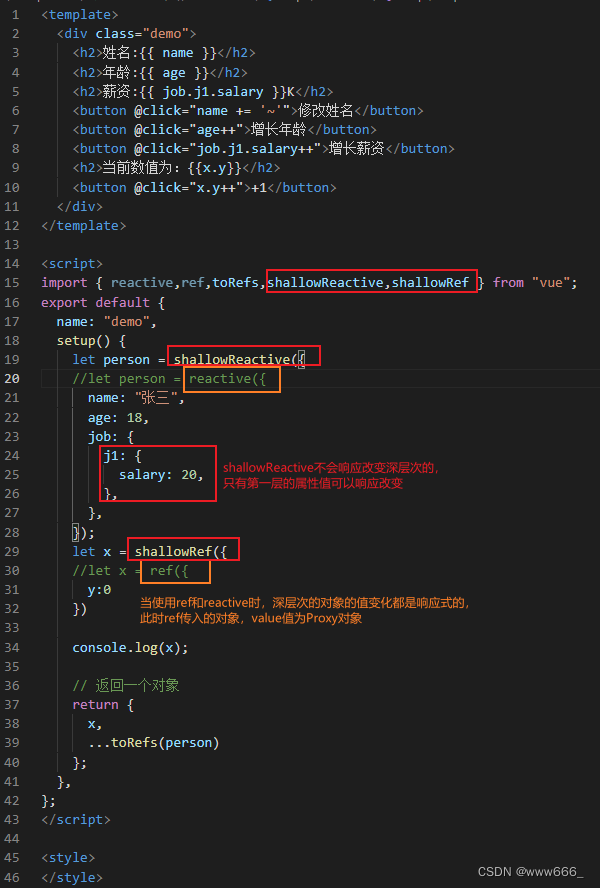Select line number 1 in the gutter

(x=15, y=14)
